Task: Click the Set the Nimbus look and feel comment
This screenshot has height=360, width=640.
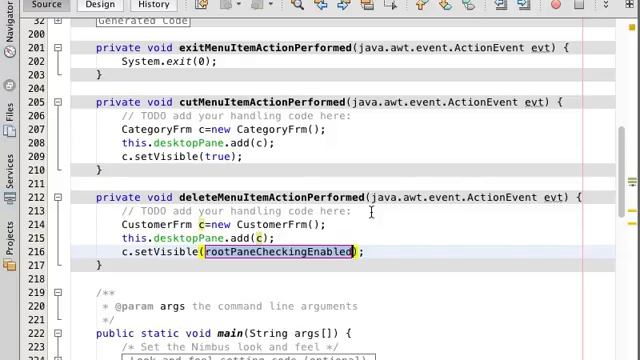Action: 230,347
